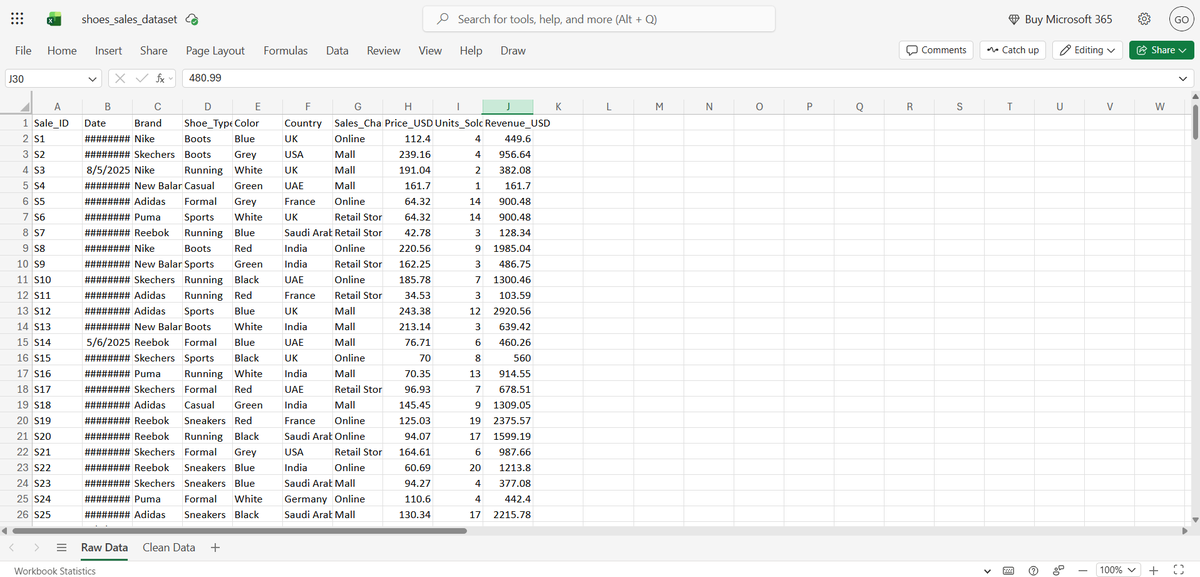Open the View tab
This screenshot has height=577, width=1200.
[430, 50]
